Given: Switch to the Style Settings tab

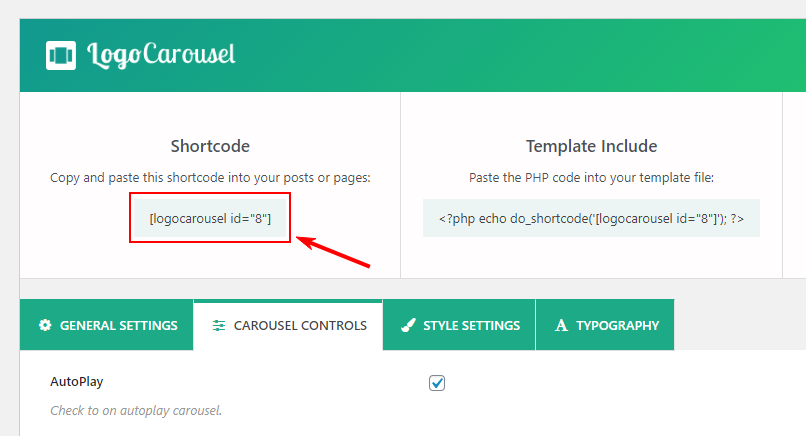Looking at the screenshot, I should click(459, 325).
